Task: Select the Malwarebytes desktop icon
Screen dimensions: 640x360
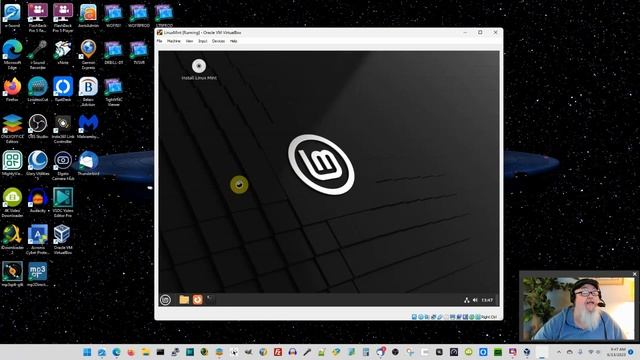Action: click(x=88, y=127)
